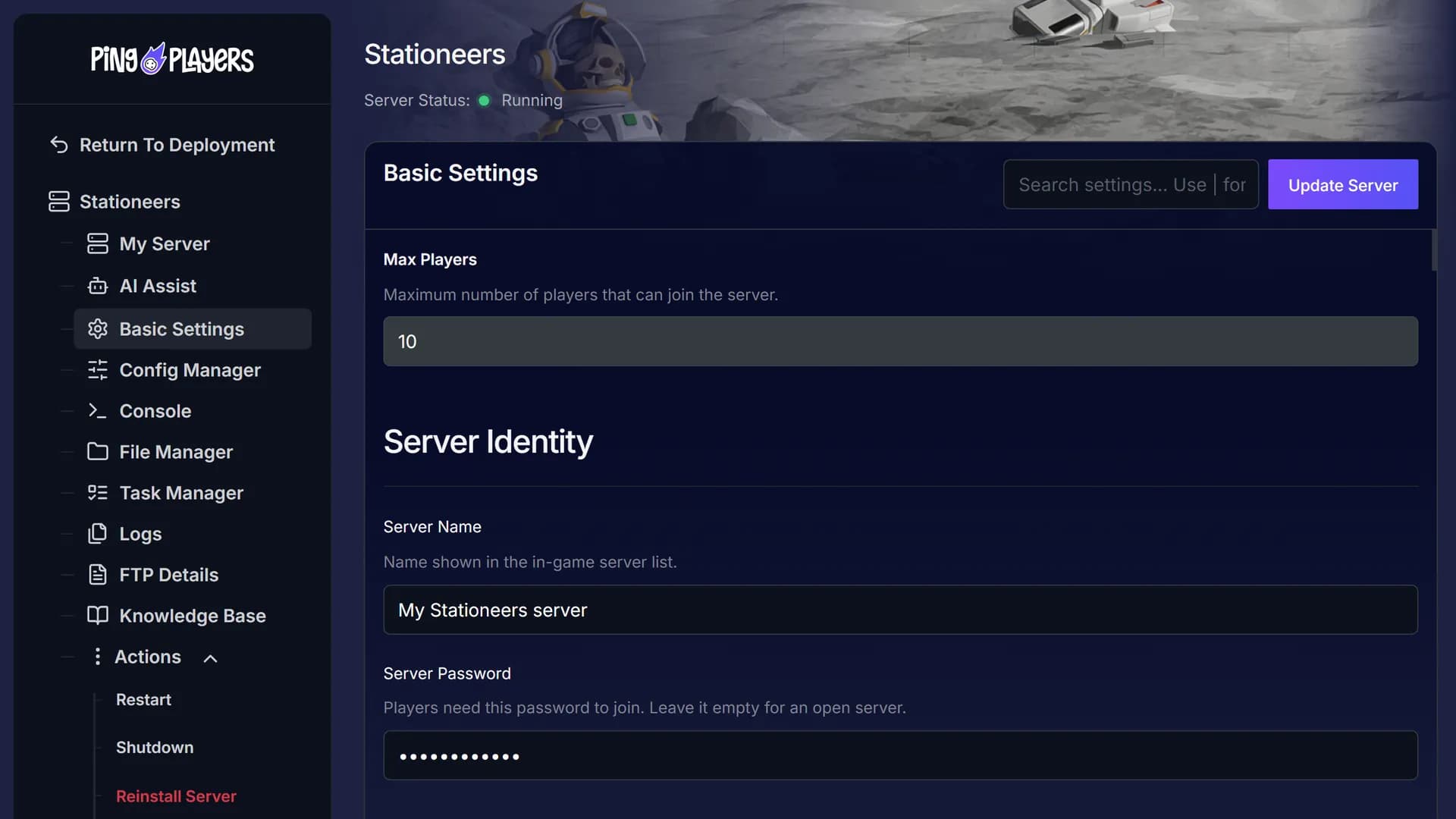Viewport: 1456px width, 819px height.
Task: Go to Config Manager
Action: (x=190, y=370)
